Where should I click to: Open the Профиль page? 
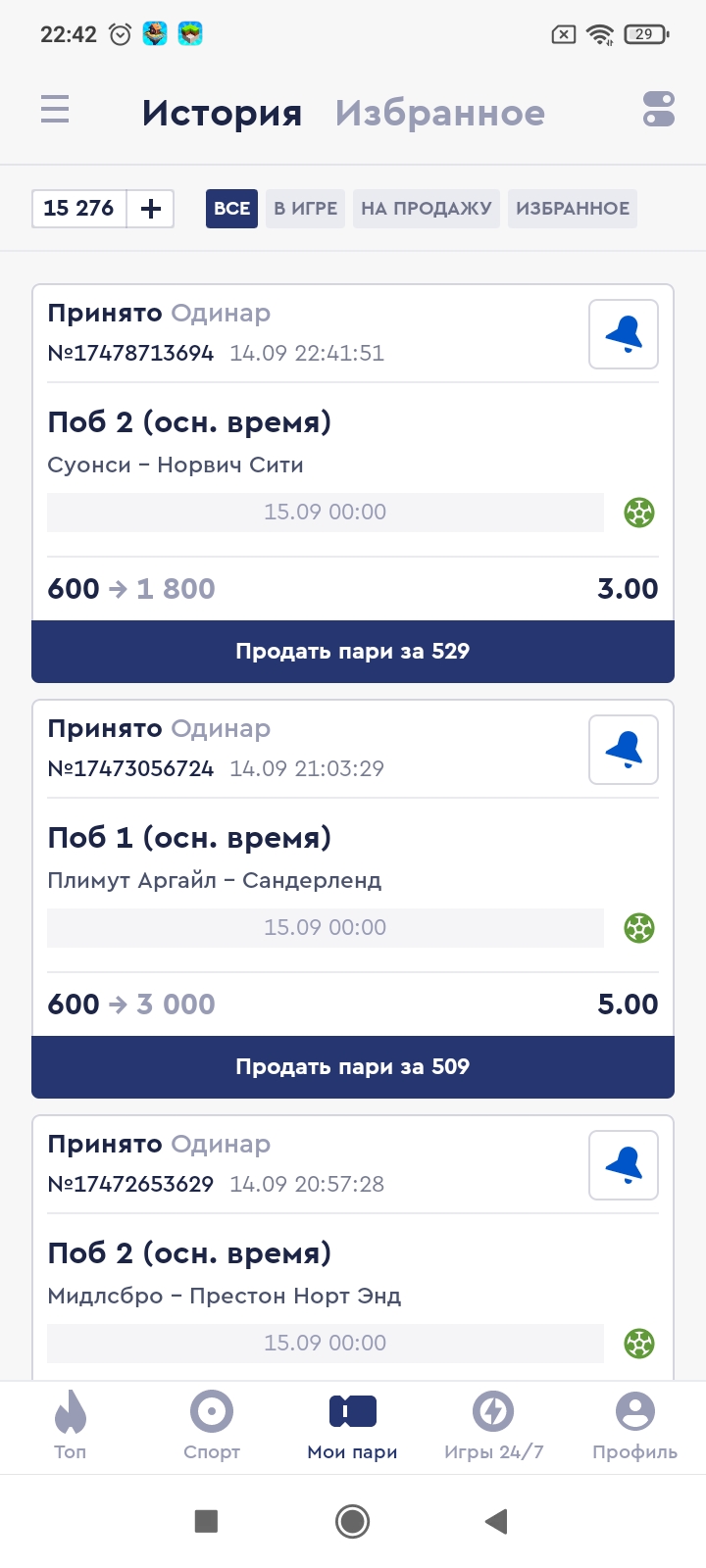click(634, 1426)
